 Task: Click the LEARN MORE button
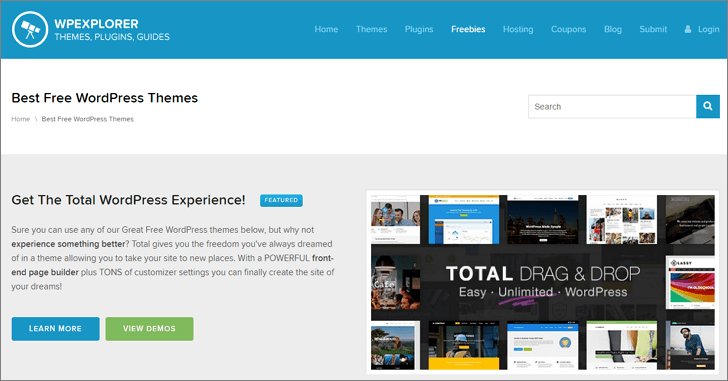tap(55, 329)
